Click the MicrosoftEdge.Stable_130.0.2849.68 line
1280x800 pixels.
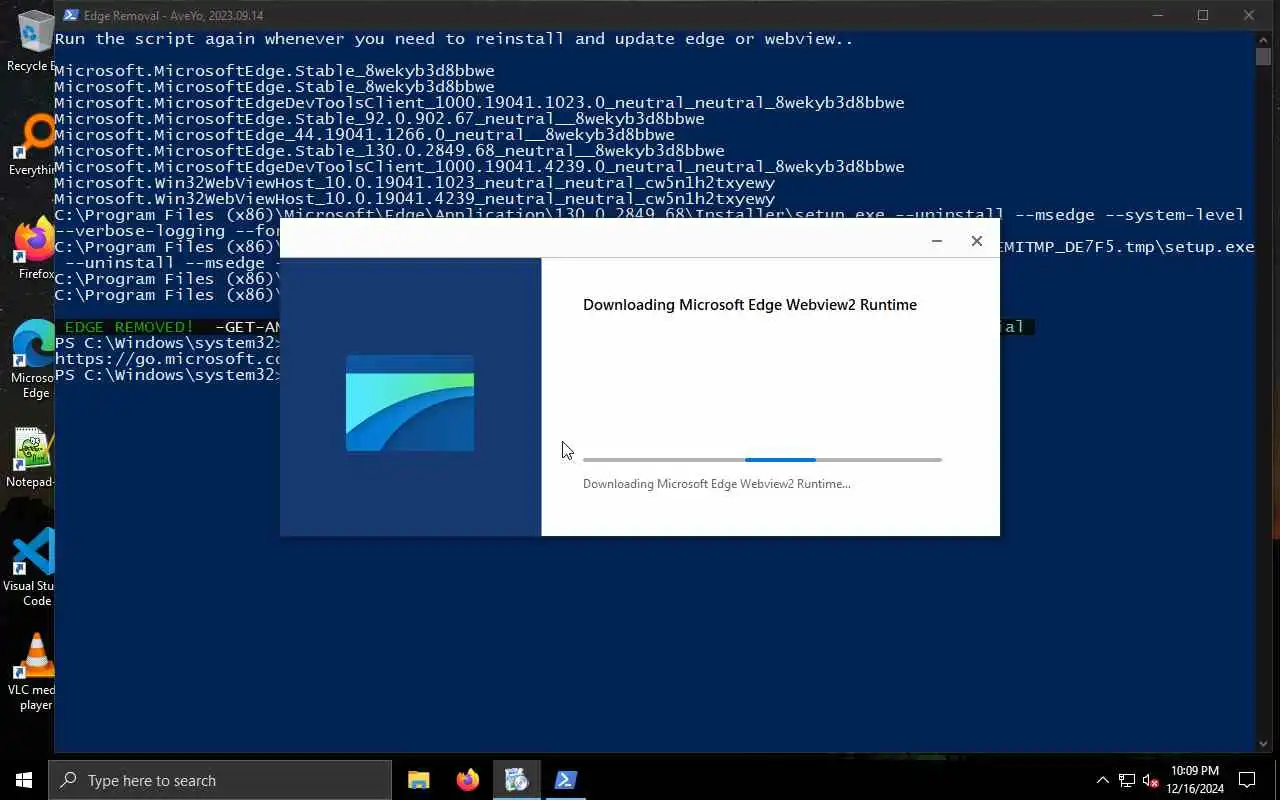pyautogui.click(x=389, y=151)
